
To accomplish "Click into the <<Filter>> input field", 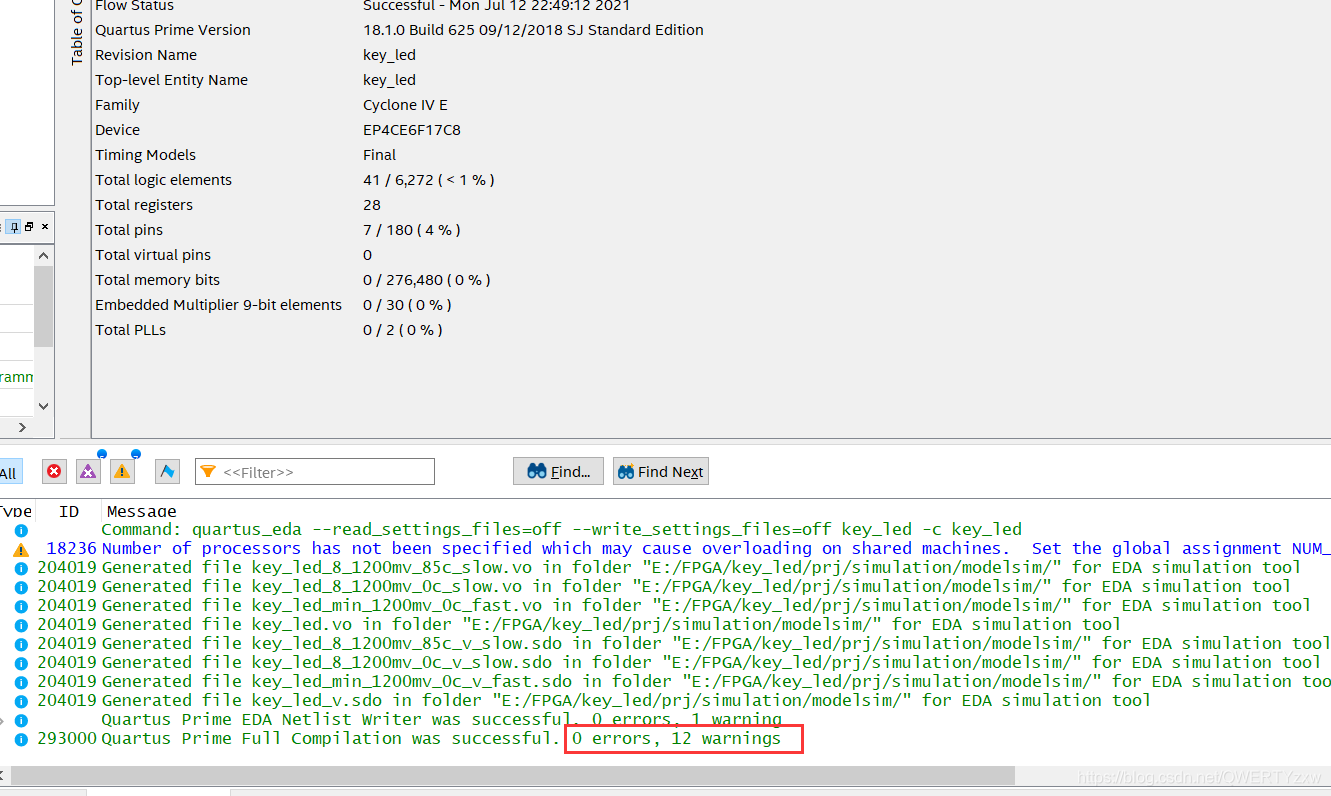I will pyautogui.click(x=315, y=472).
